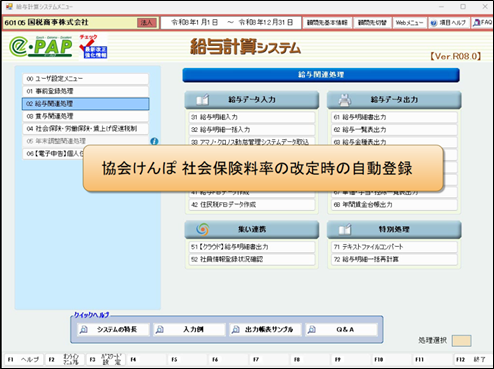Select 03 賞与関連処理

coord(85,116)
